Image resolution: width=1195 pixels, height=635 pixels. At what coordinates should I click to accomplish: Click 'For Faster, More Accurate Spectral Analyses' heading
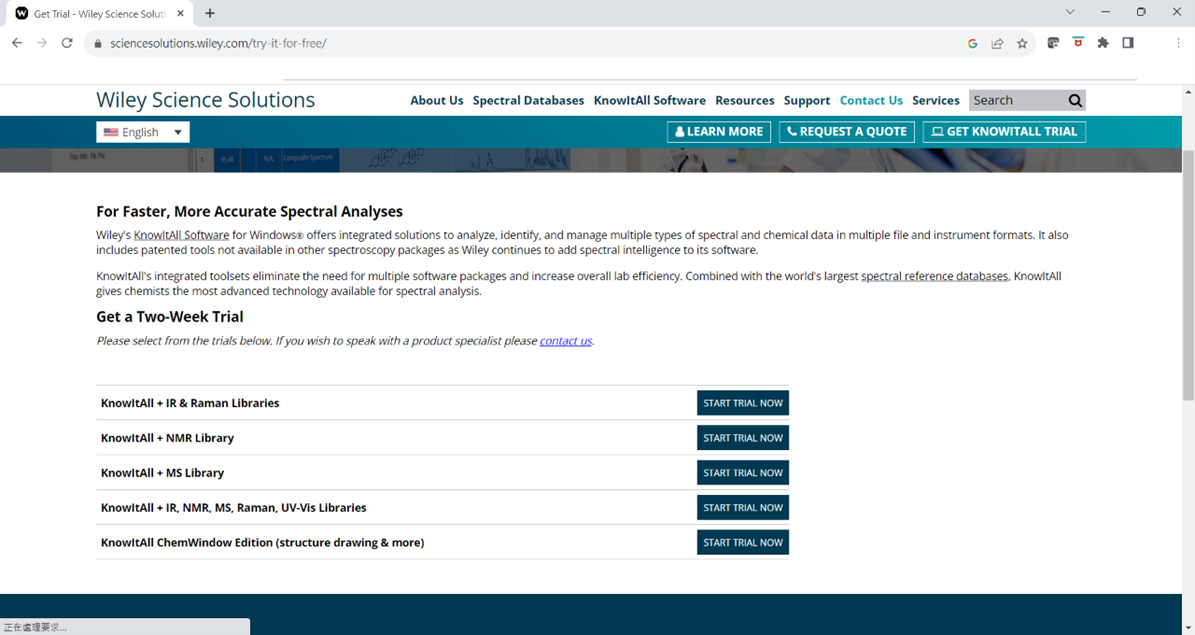click(249, 212)
